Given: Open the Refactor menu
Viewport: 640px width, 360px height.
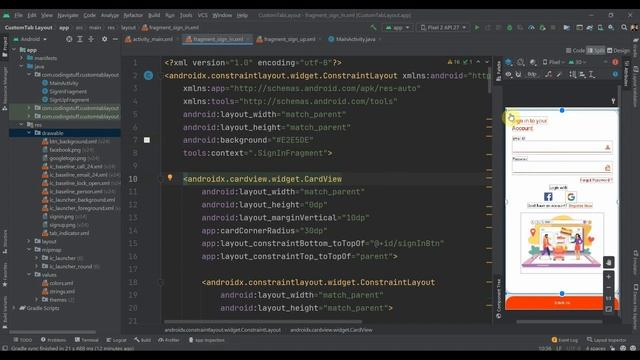Looking at the screenshot, I should point(133,15).
